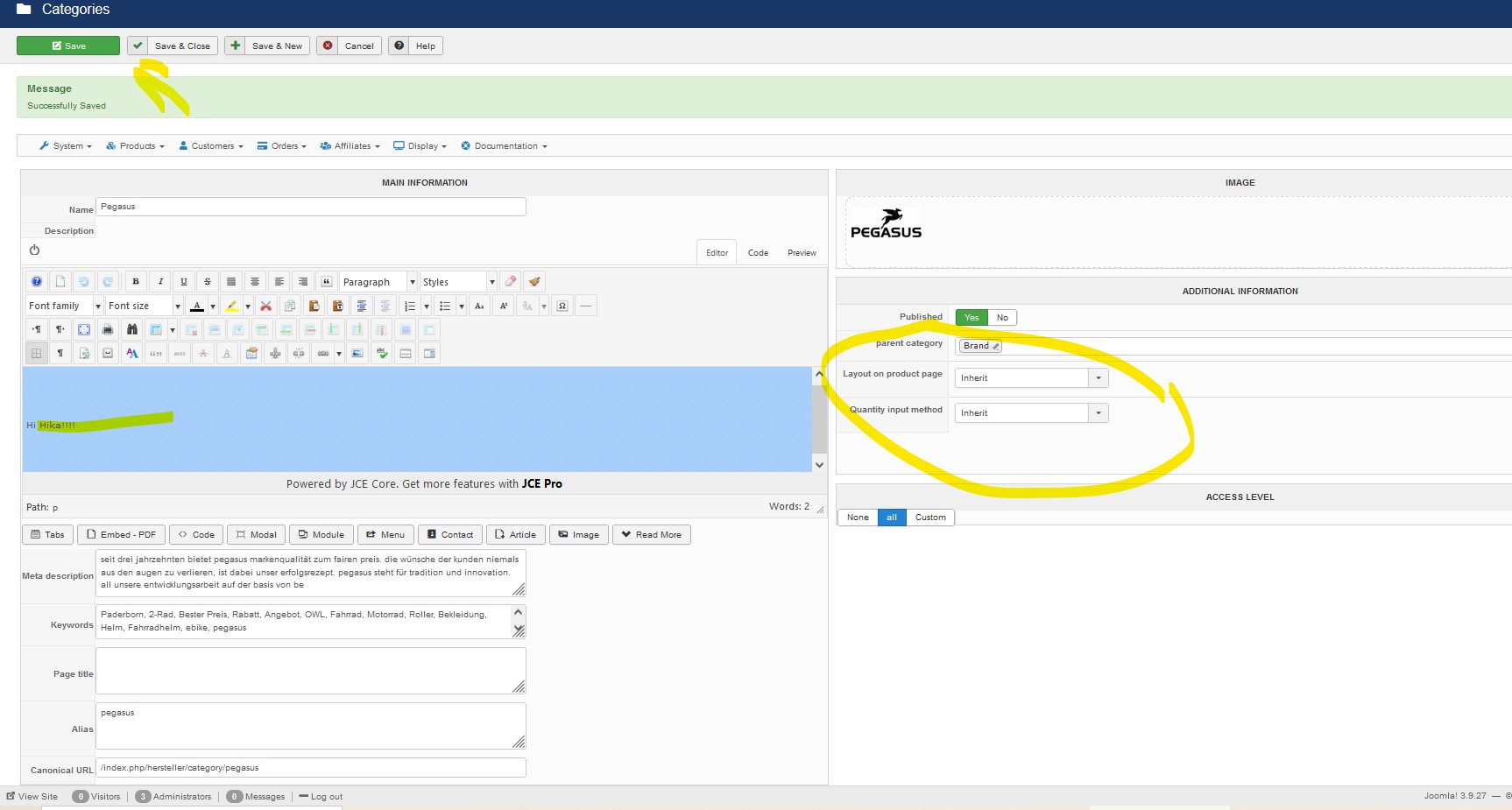Insert a table in the editor

click(x=156, y=329)
